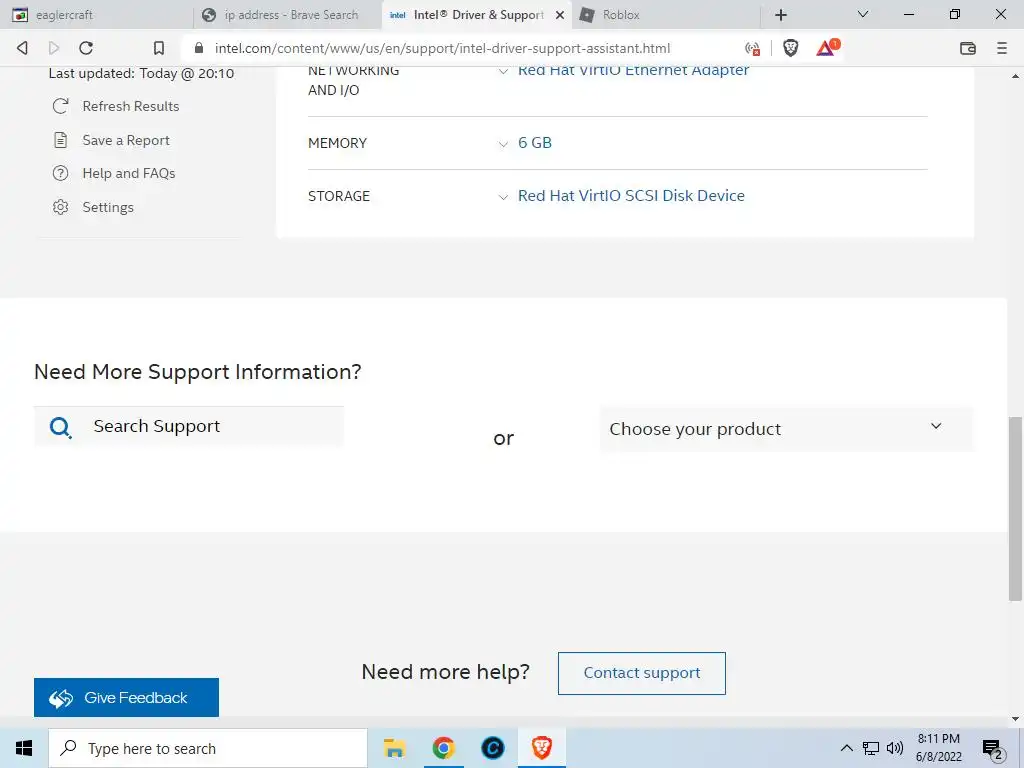Click 'Need More Support Information?' heading
1024x768 pixels.
(197, 372)
